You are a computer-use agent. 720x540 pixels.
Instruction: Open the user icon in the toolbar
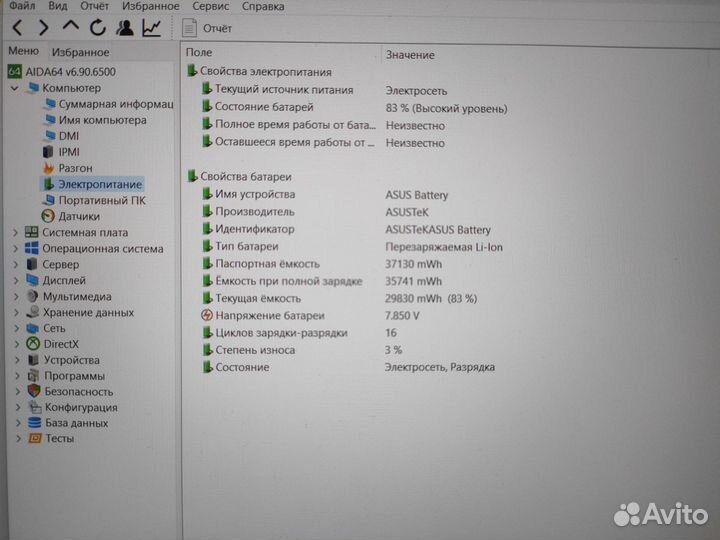tap(124, 28)
